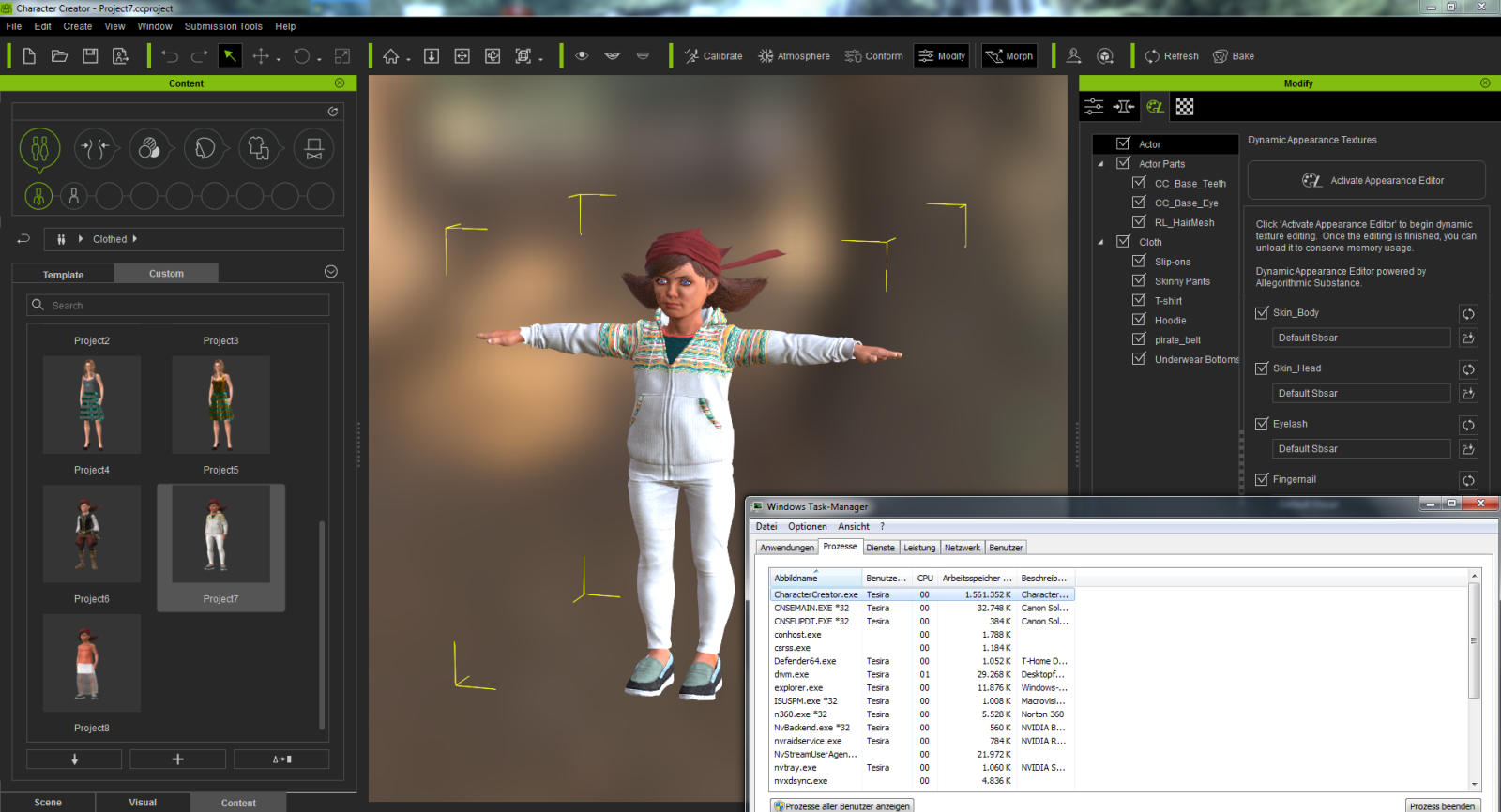This screenshot has width=1501, height=812.
Task: Collapse the Actor Parts tree node
Action: click(1101, 164)
